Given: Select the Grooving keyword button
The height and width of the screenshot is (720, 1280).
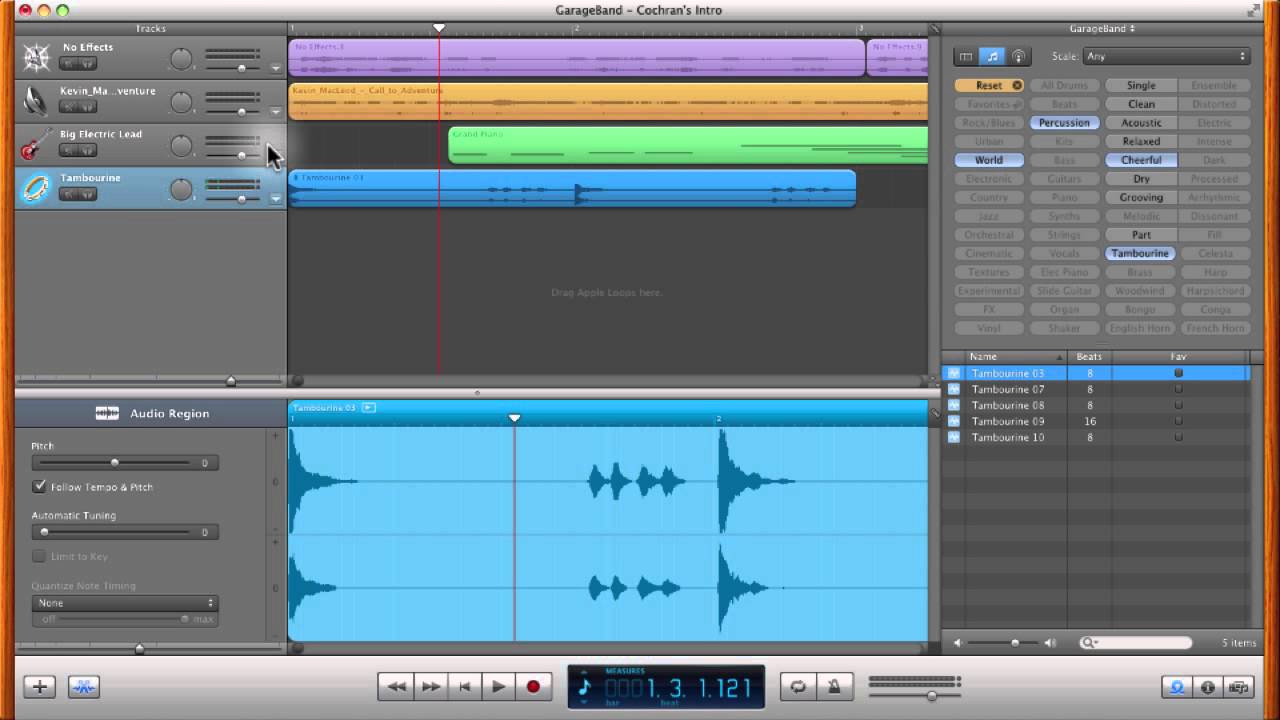Looking at the screenshot, I should (x=1141, y=198).
